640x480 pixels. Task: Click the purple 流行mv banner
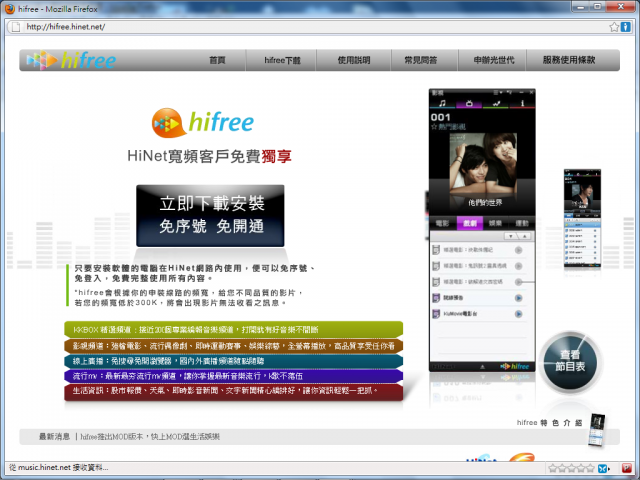tap(233, 376)
